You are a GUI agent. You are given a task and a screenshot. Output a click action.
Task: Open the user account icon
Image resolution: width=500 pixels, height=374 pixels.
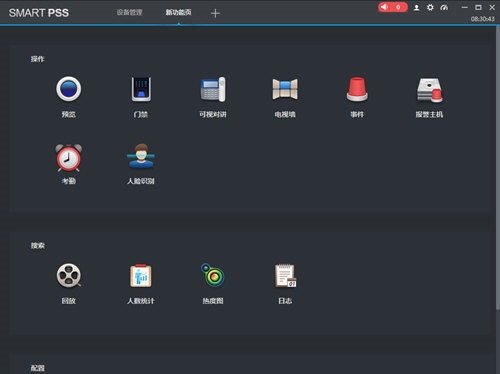pyautogui.click(x=416, y=7)
